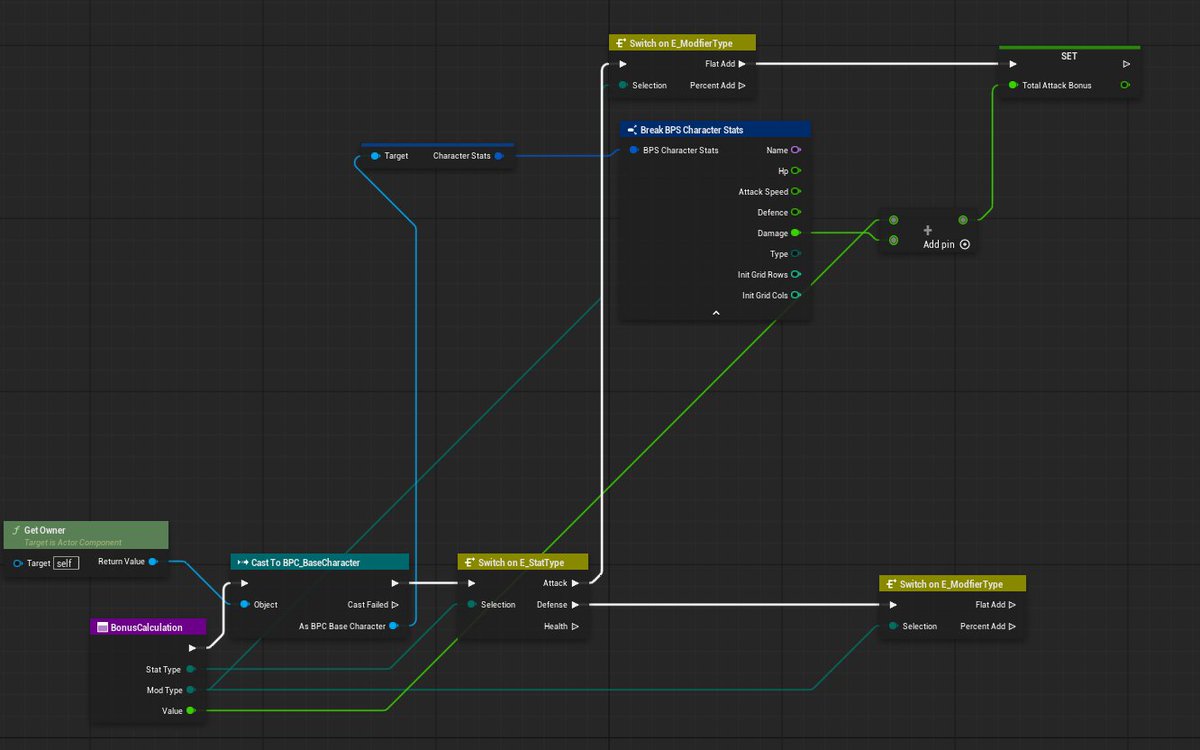Screen dimensions: 1200x750
Task: Click the Stat Type pin on BonusCalculation
Action: 191,669
